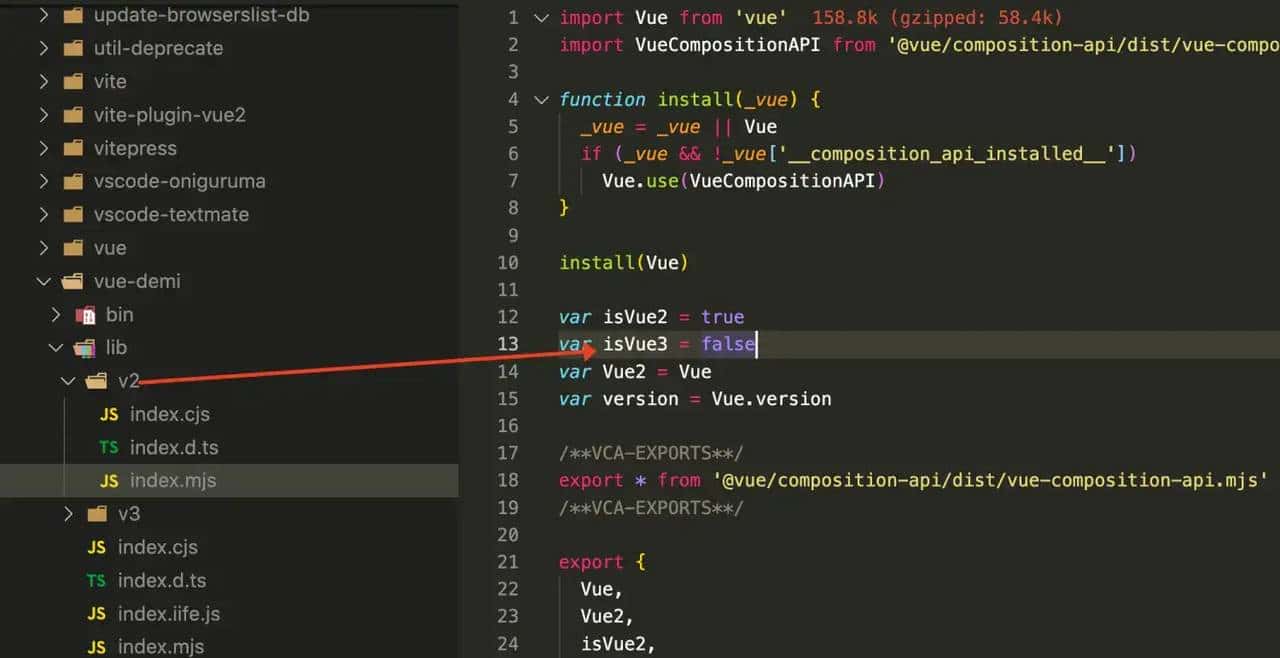The height and width of the screenshot is (658, 1280).
Task: Click the vue-demi open folder icon
Action: click(x=73, y=281)
